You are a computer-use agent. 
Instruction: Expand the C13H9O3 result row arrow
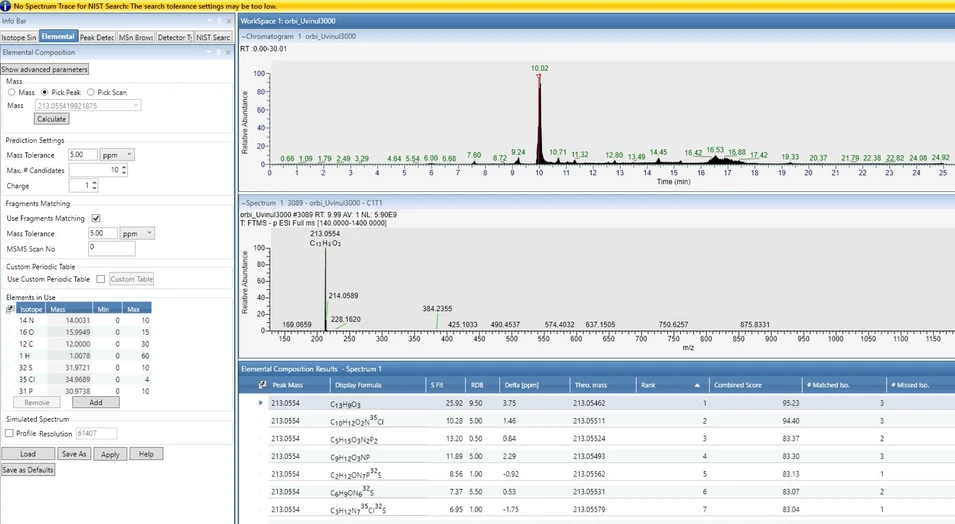point(261,403)
